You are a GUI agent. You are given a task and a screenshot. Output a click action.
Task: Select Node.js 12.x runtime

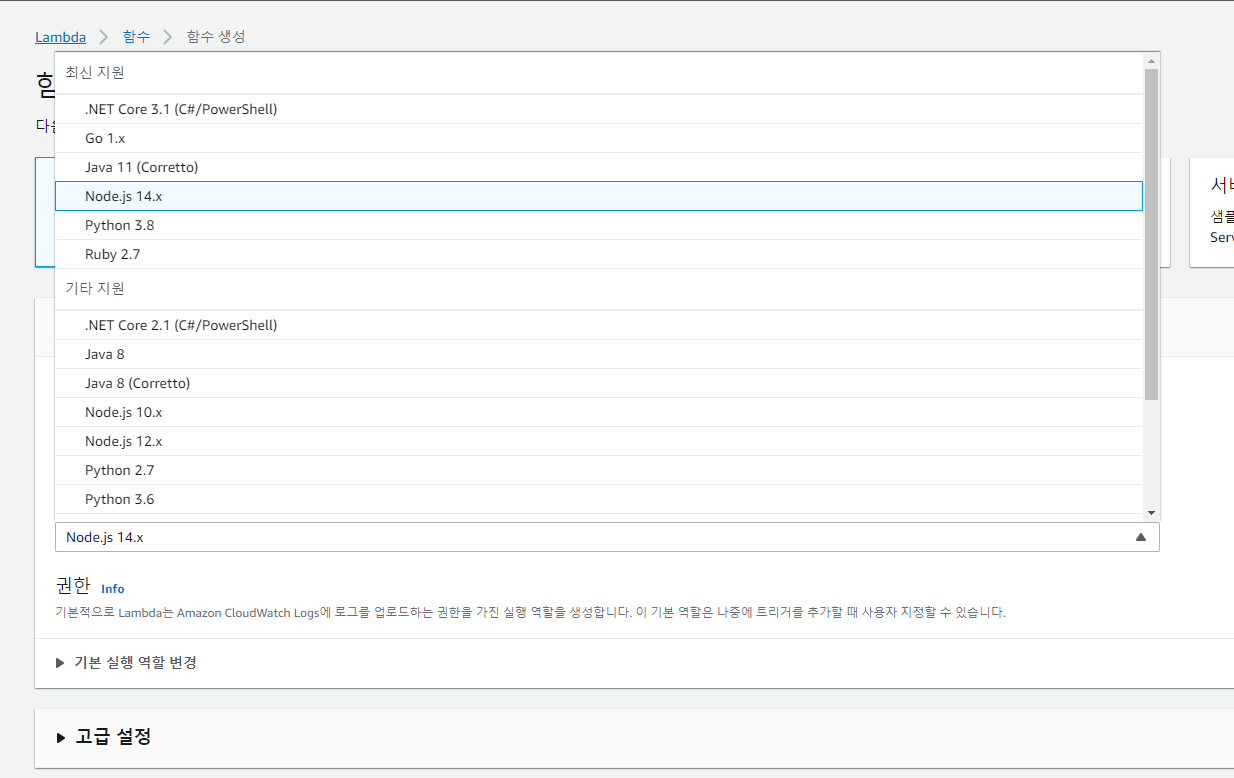(x=598, y=441)
